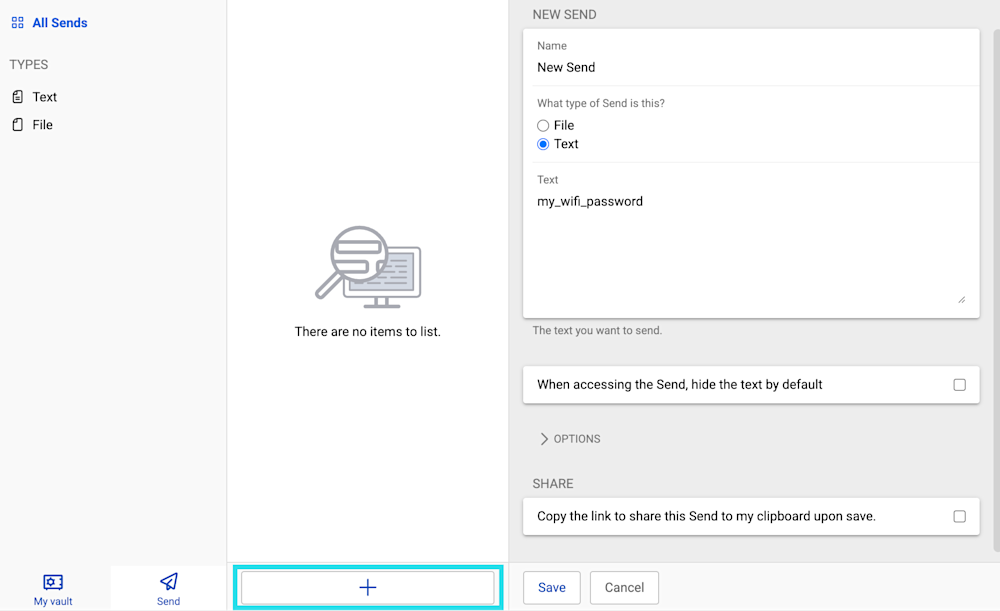Select the Text document icon under TYPES

tap(17, 96)
